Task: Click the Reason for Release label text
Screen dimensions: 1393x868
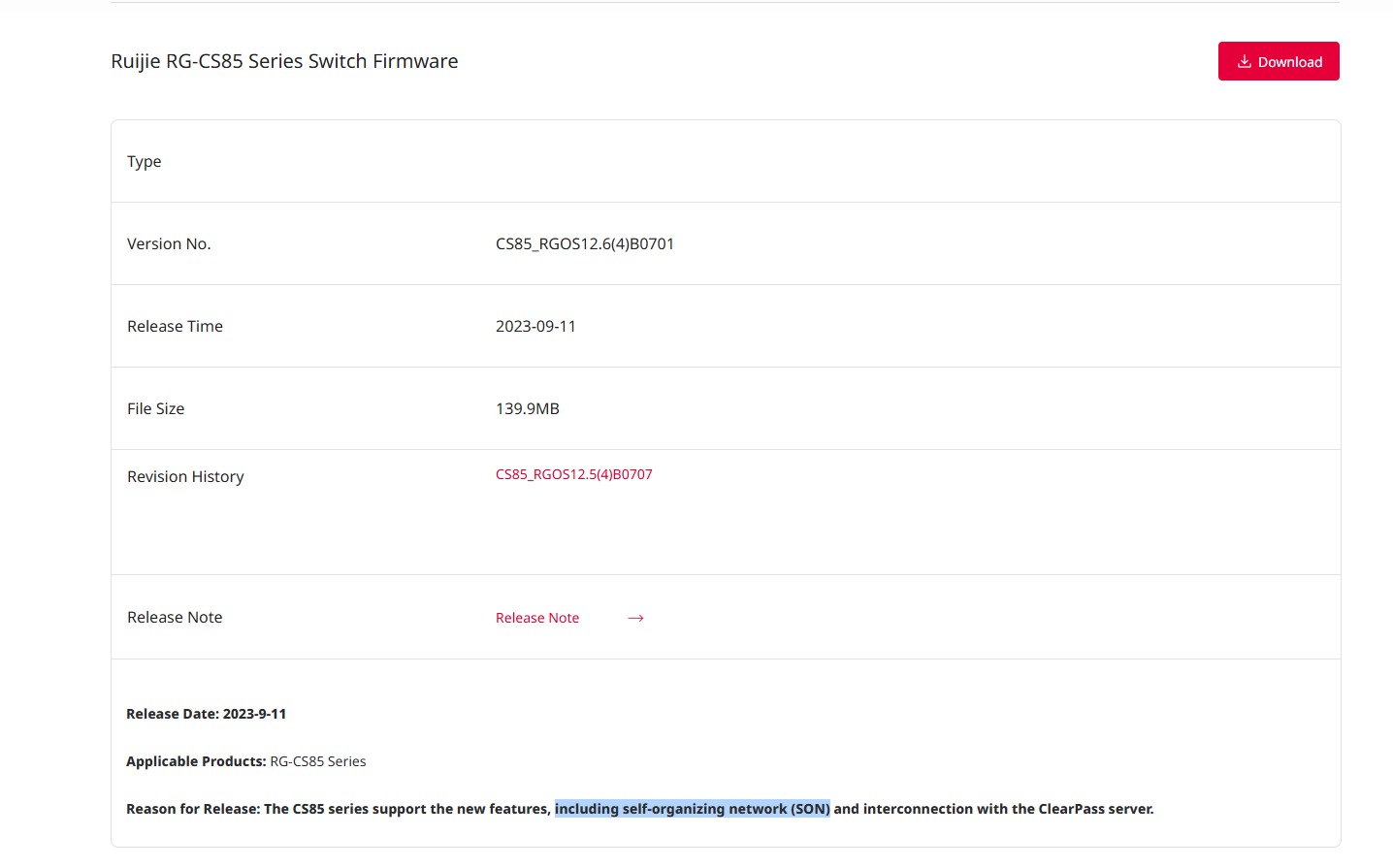Action: click(x=192, y=809)
